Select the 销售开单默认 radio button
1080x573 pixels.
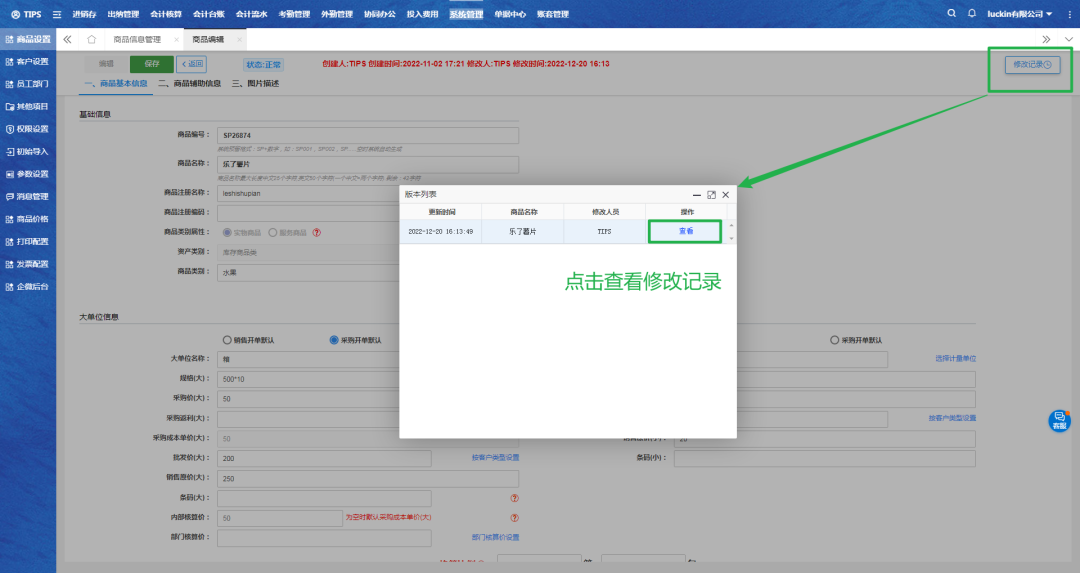click(227, 340)
